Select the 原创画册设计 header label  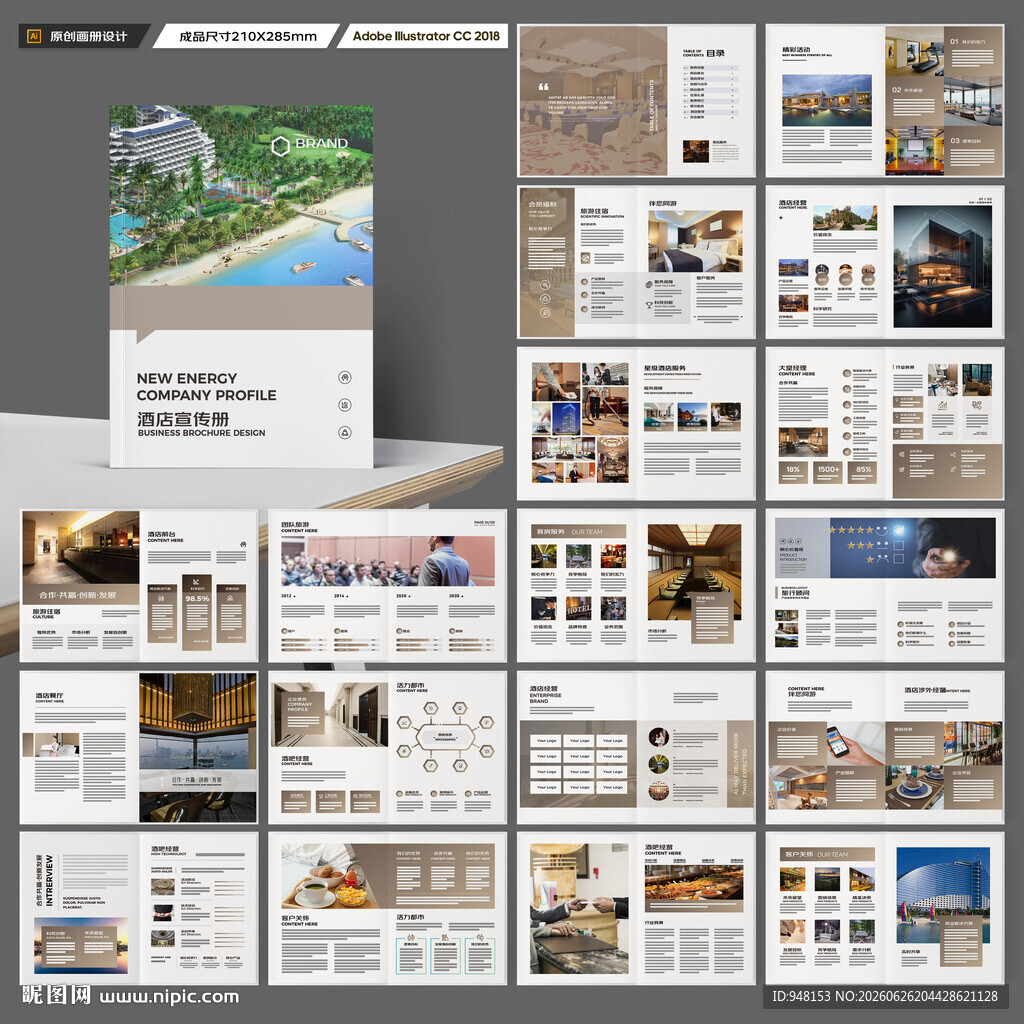point(88,37)
